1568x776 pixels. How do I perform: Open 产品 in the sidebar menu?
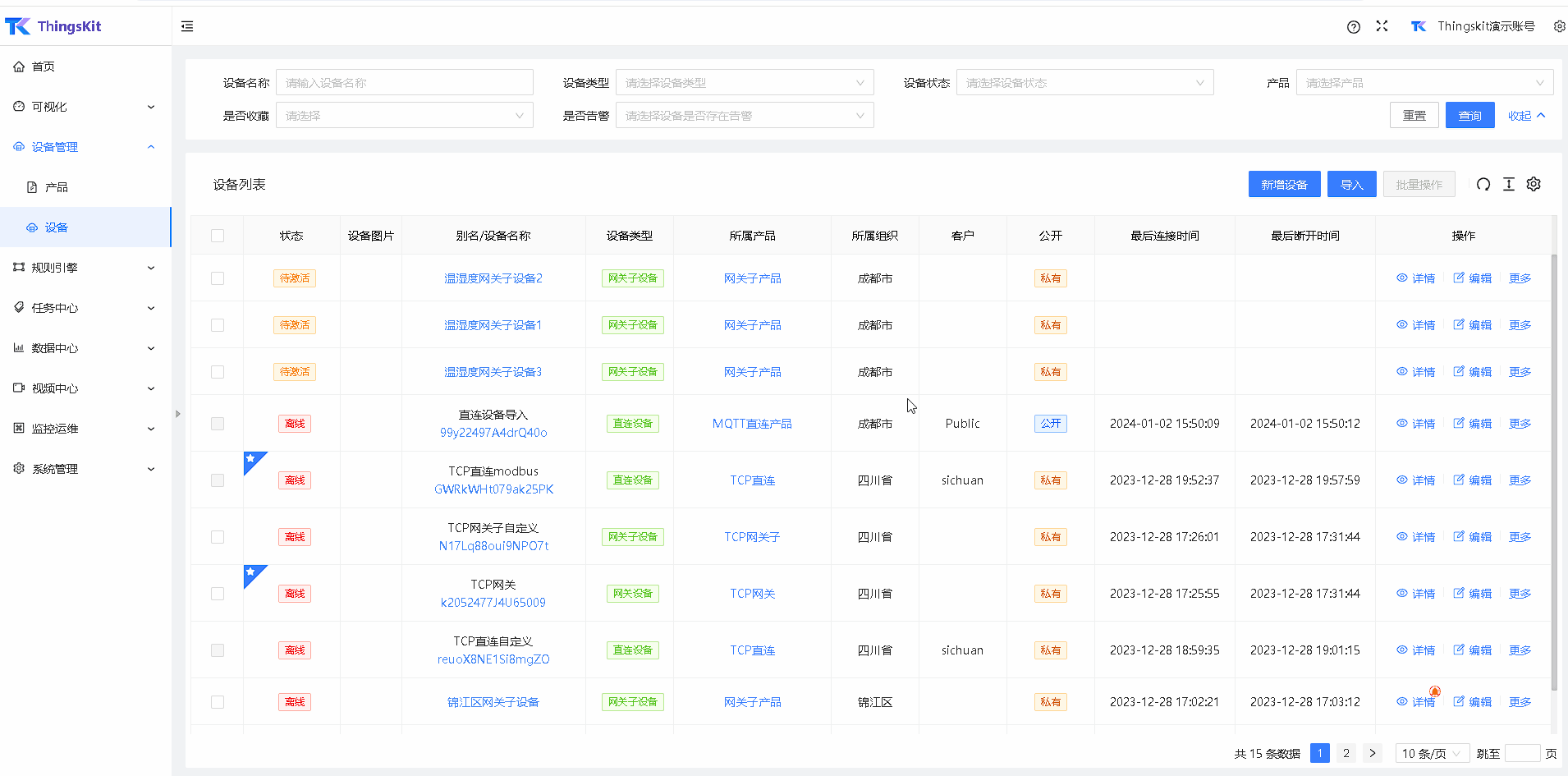[x=57, y=187]
